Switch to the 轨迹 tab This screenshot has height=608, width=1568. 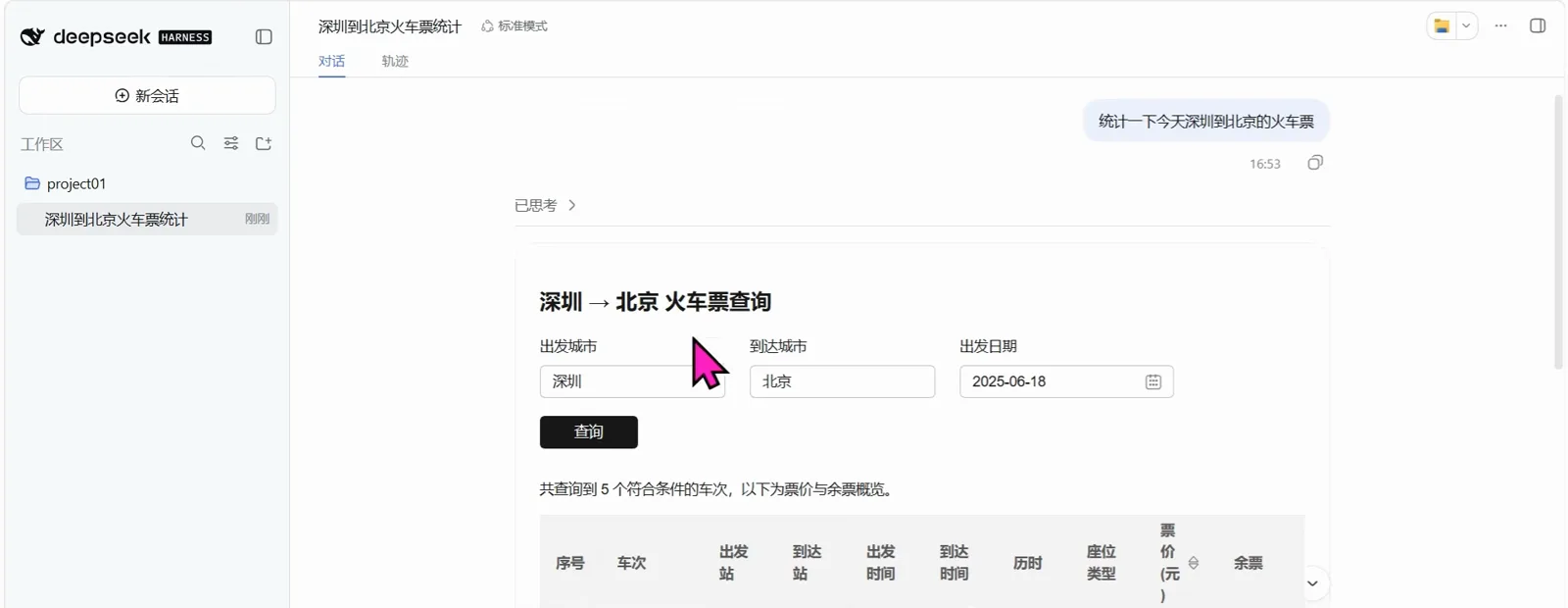(x=395, y=61)
